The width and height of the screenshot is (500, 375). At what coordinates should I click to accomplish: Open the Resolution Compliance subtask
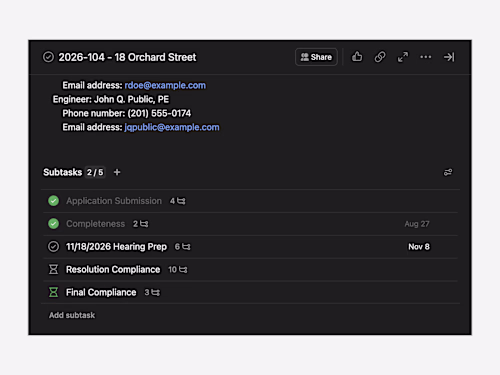pos(113,269)
